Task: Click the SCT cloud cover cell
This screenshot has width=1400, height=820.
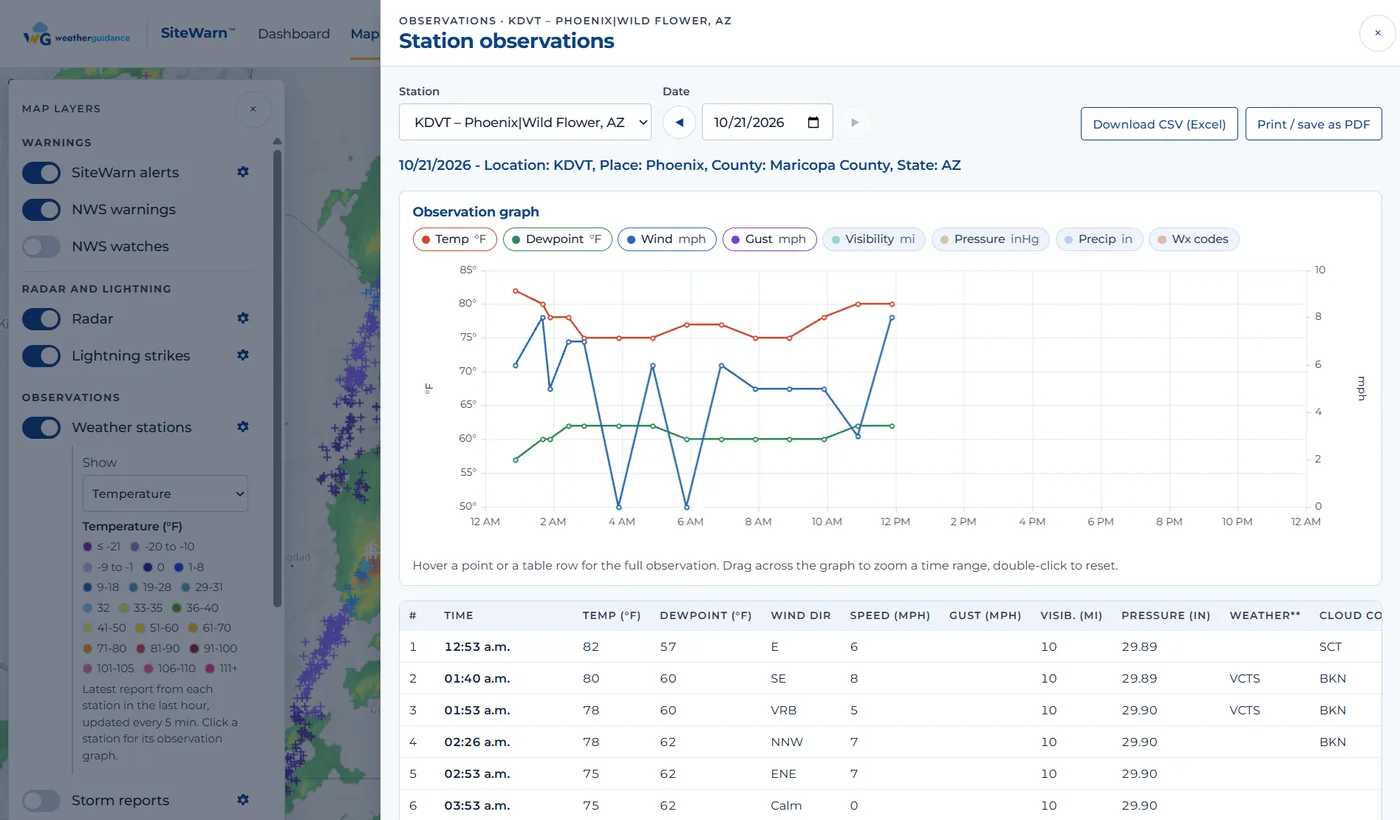Action: (x=1330, y=647)
